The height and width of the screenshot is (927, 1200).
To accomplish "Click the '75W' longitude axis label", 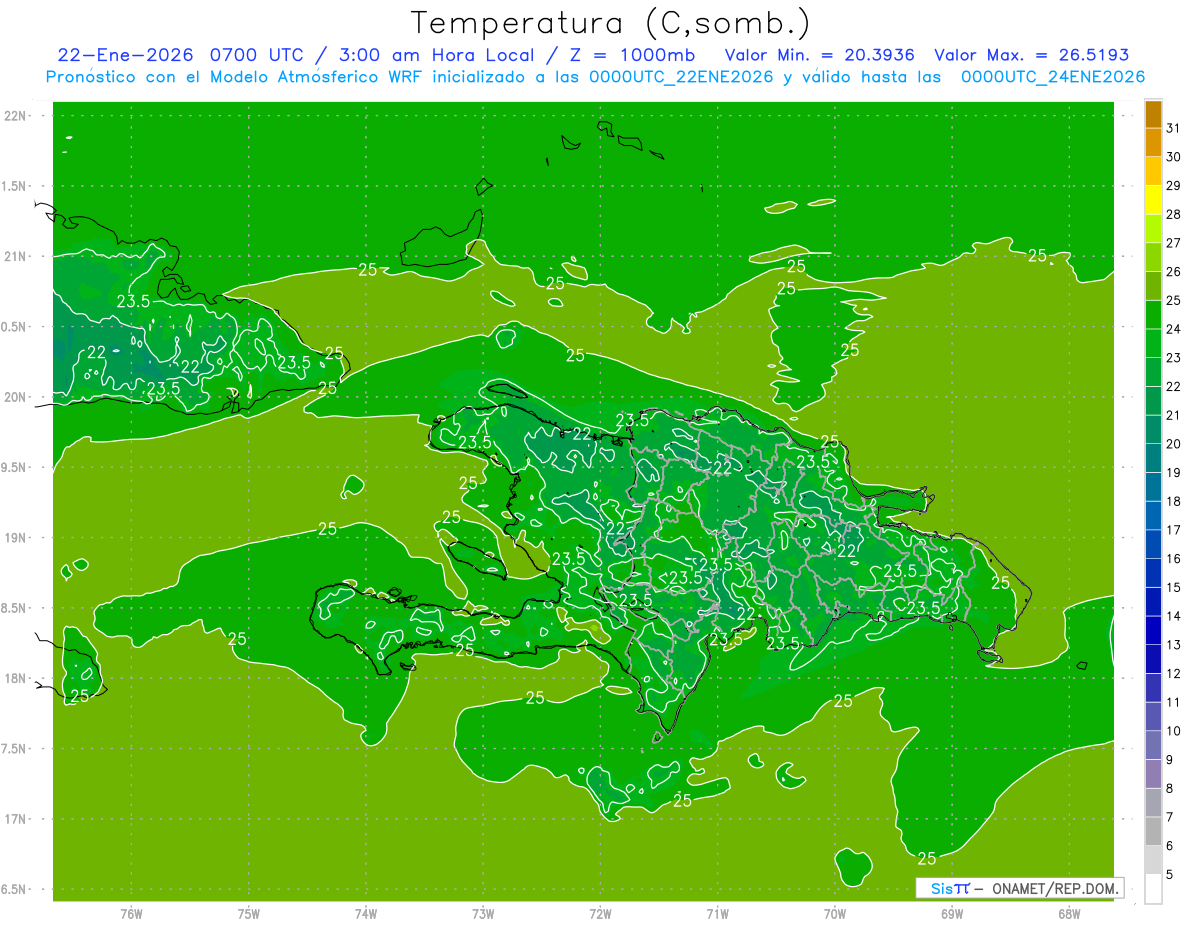I will [x=248, y=913].
